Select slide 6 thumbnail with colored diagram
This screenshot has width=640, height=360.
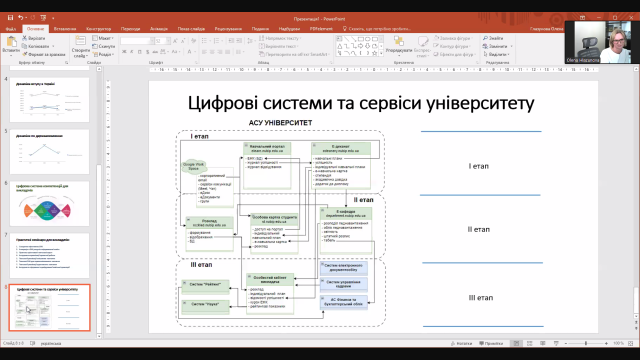click(x=49, y=204)
